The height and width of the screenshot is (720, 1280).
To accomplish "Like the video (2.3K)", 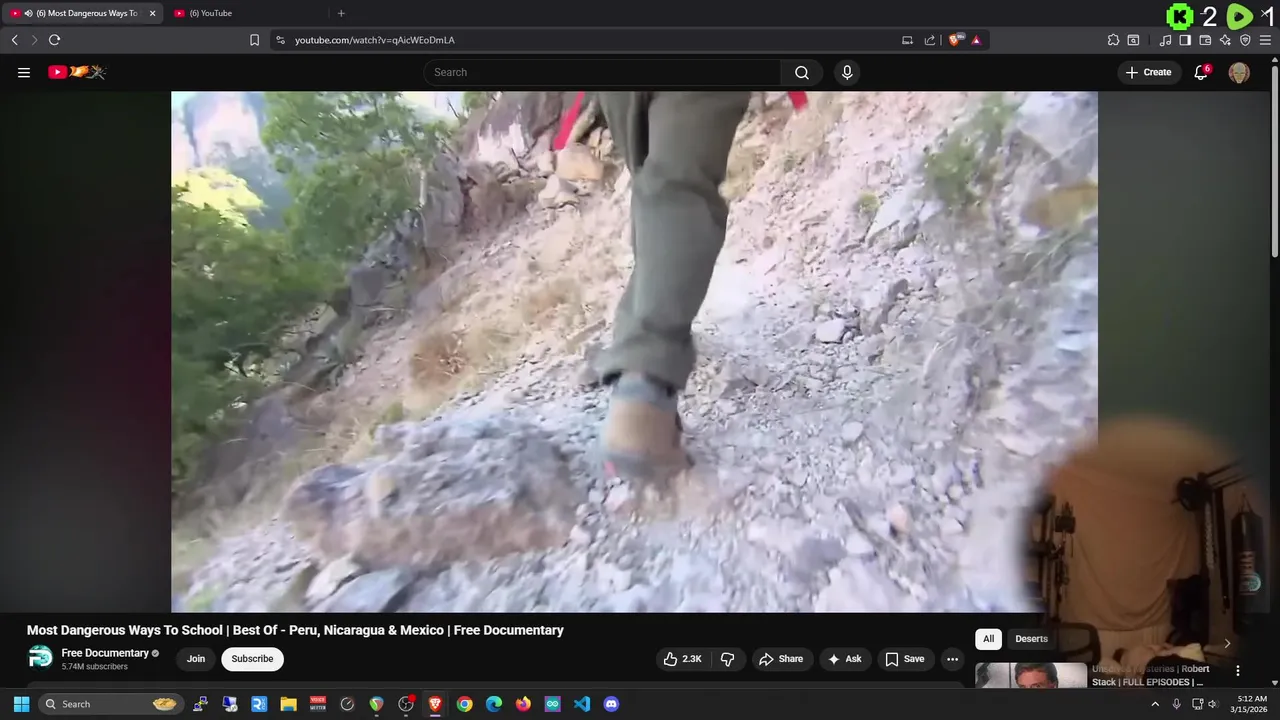I will 683,659.
